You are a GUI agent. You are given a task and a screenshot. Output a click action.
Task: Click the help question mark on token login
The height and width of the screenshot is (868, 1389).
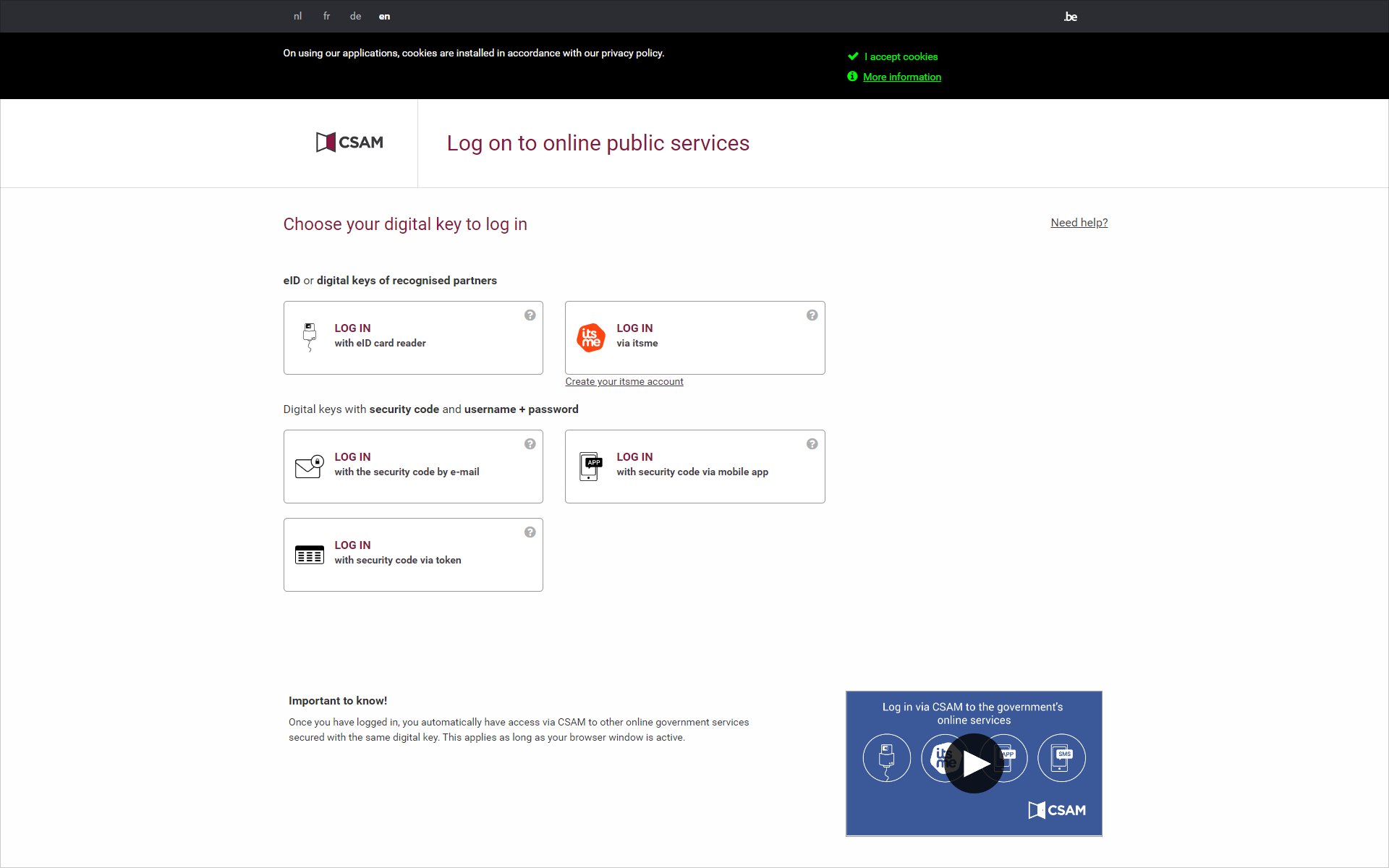point(530,531)
